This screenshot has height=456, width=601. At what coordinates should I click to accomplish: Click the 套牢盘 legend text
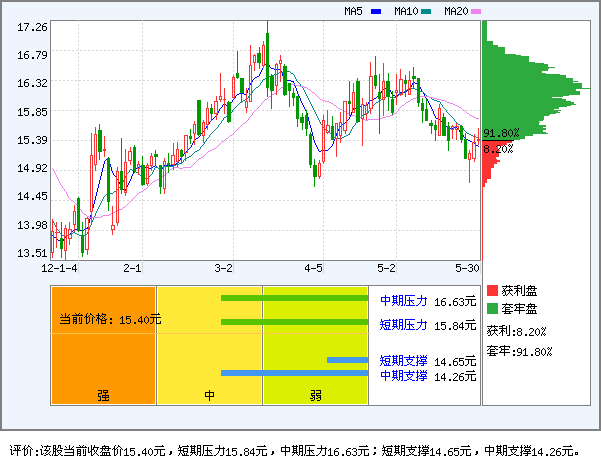519,309
